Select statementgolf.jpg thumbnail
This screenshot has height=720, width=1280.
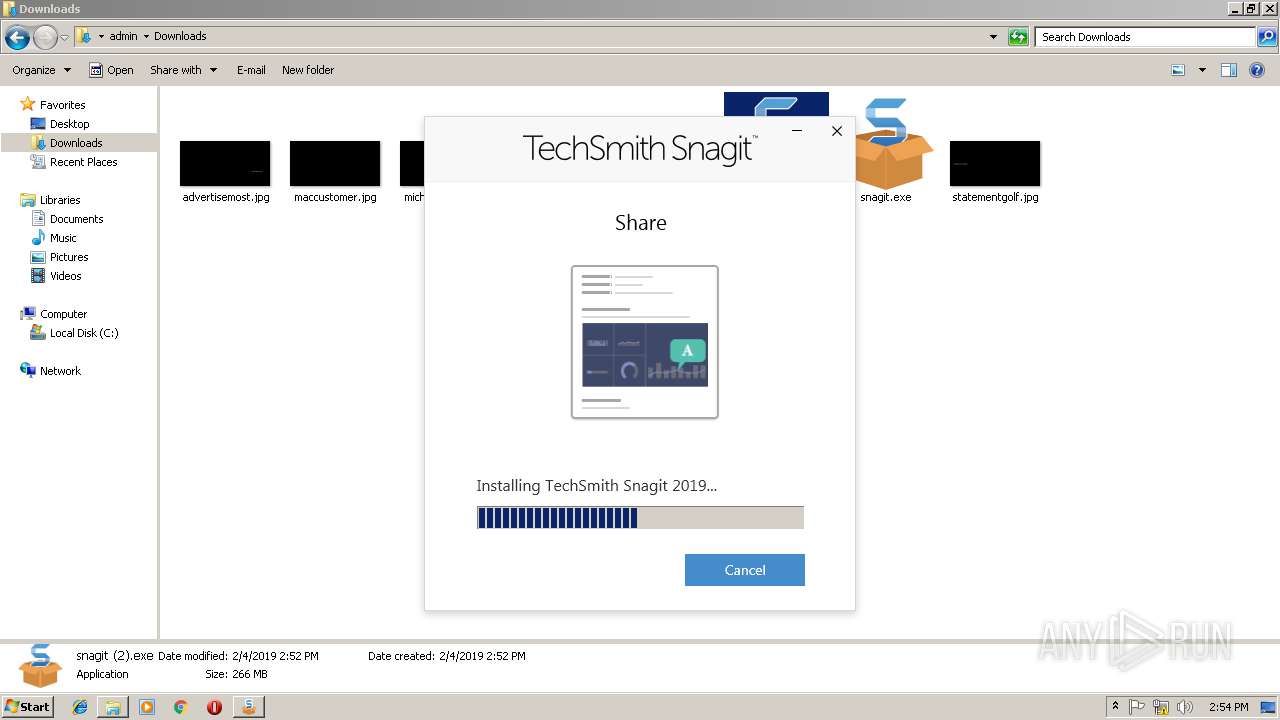[x=995, y=163]
